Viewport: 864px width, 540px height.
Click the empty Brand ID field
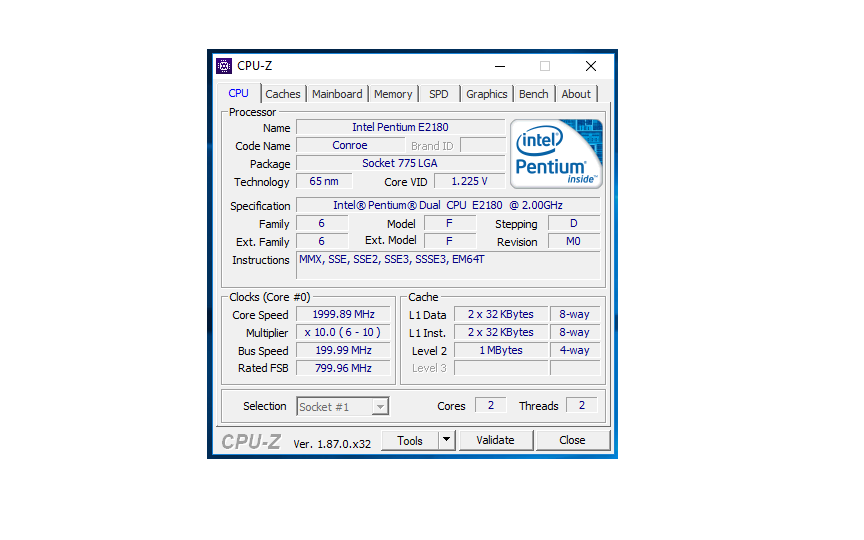click(483, 145)
